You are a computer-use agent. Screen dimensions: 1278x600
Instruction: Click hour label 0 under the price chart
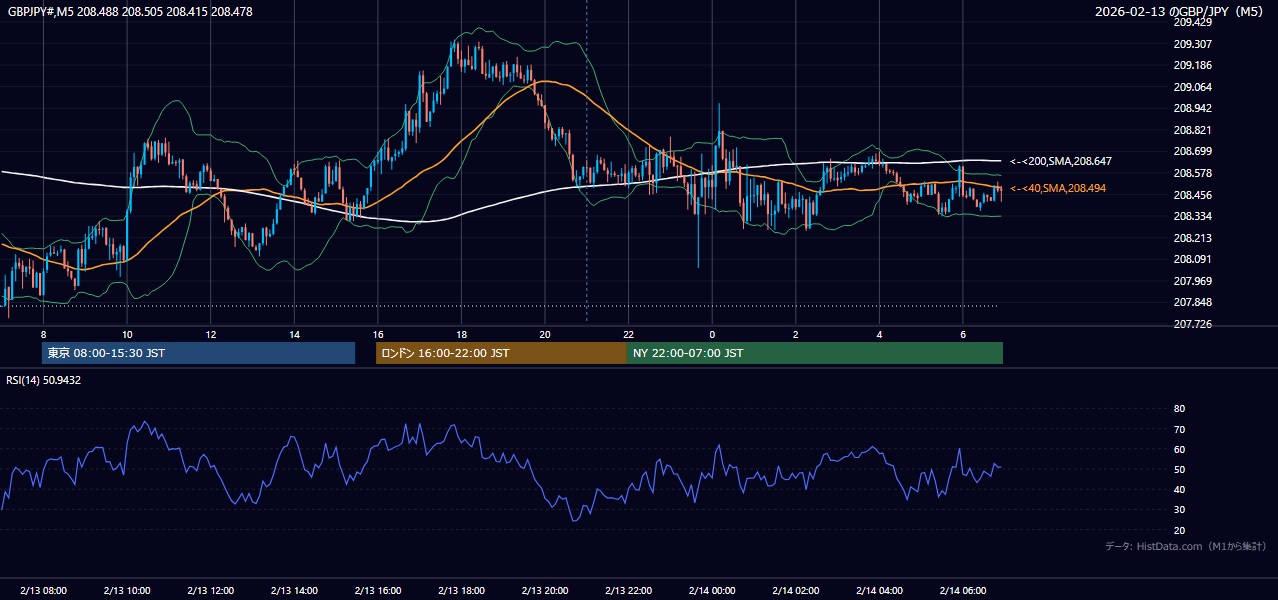712,334
